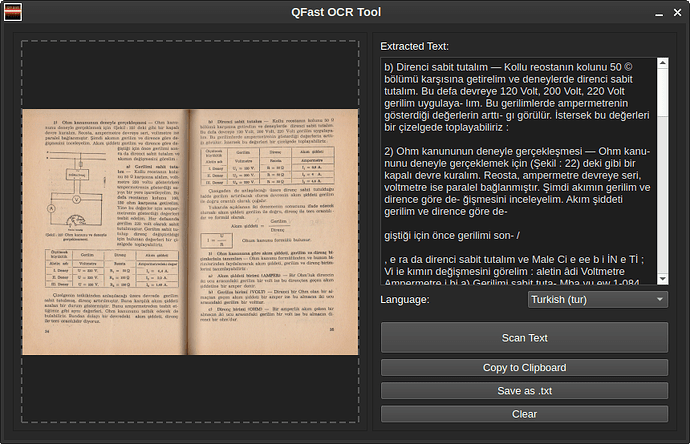Copy extracted text with Copy to Clipboard
This screenshot has width=690, height=444.
point(524,367)
